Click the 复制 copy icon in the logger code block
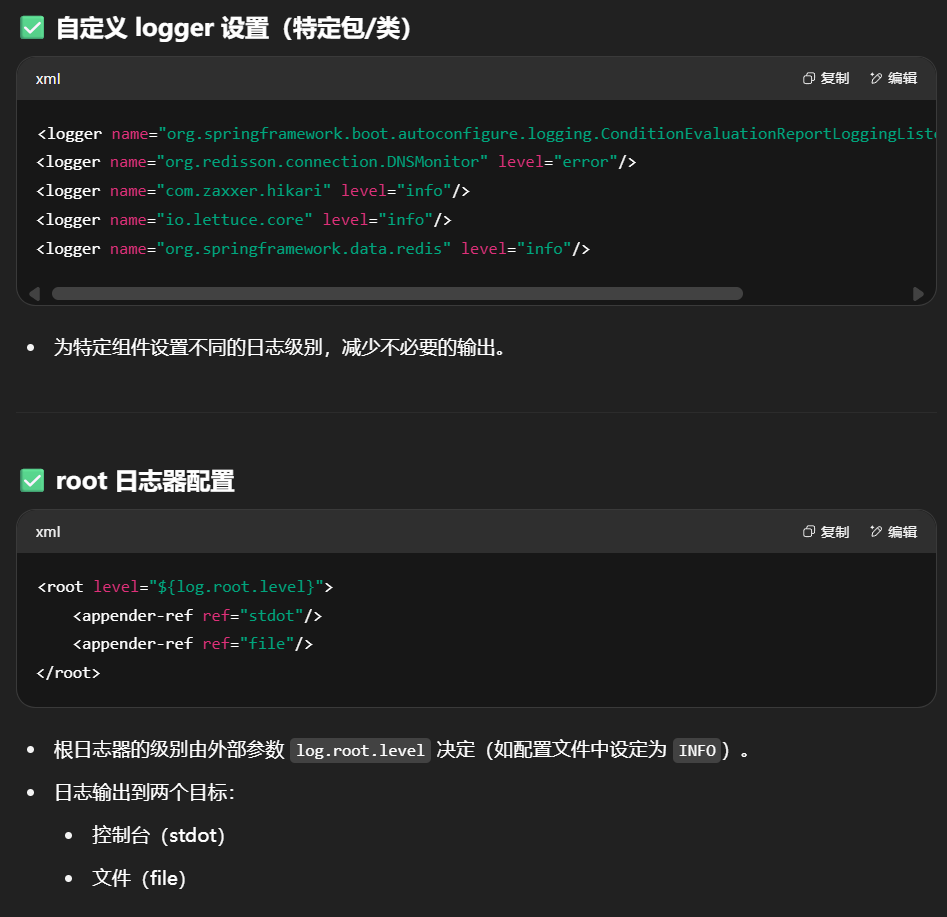 810,79
